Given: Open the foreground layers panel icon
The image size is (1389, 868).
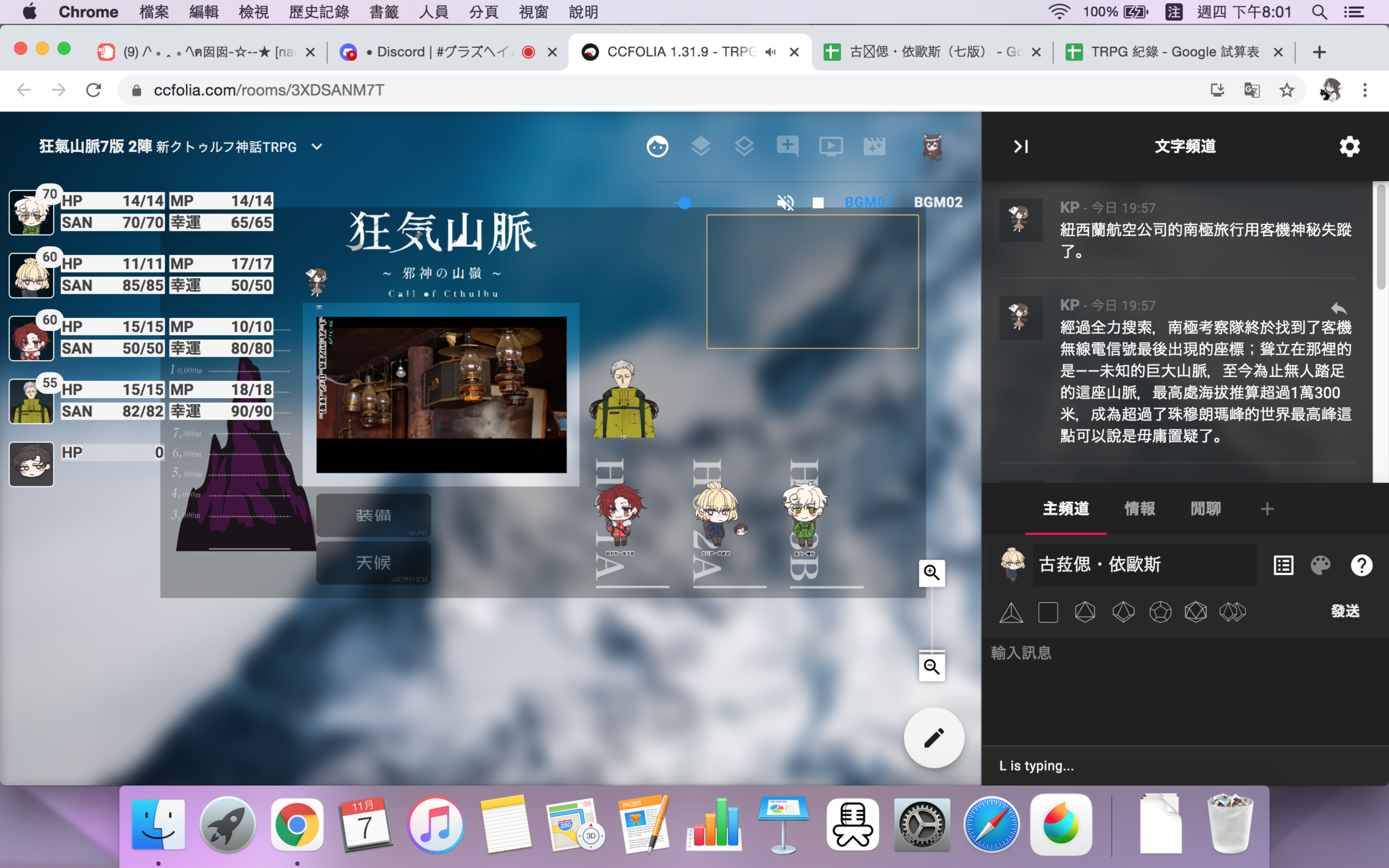Looking at the screenshot, I should (701, 146).
